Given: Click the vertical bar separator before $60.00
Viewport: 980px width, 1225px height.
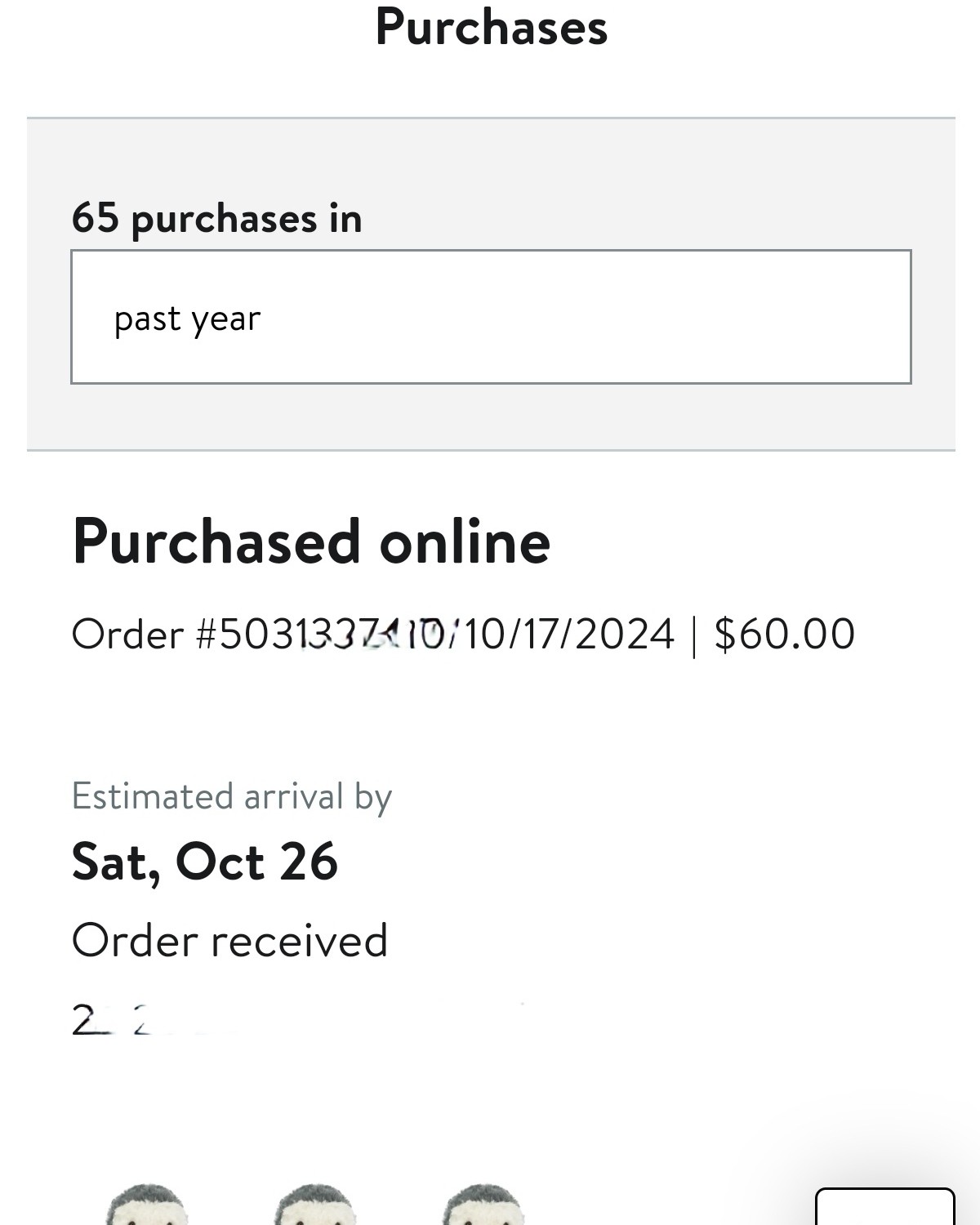Looking at the screenshot, I should pyautogui.click(x=694, y=635).
